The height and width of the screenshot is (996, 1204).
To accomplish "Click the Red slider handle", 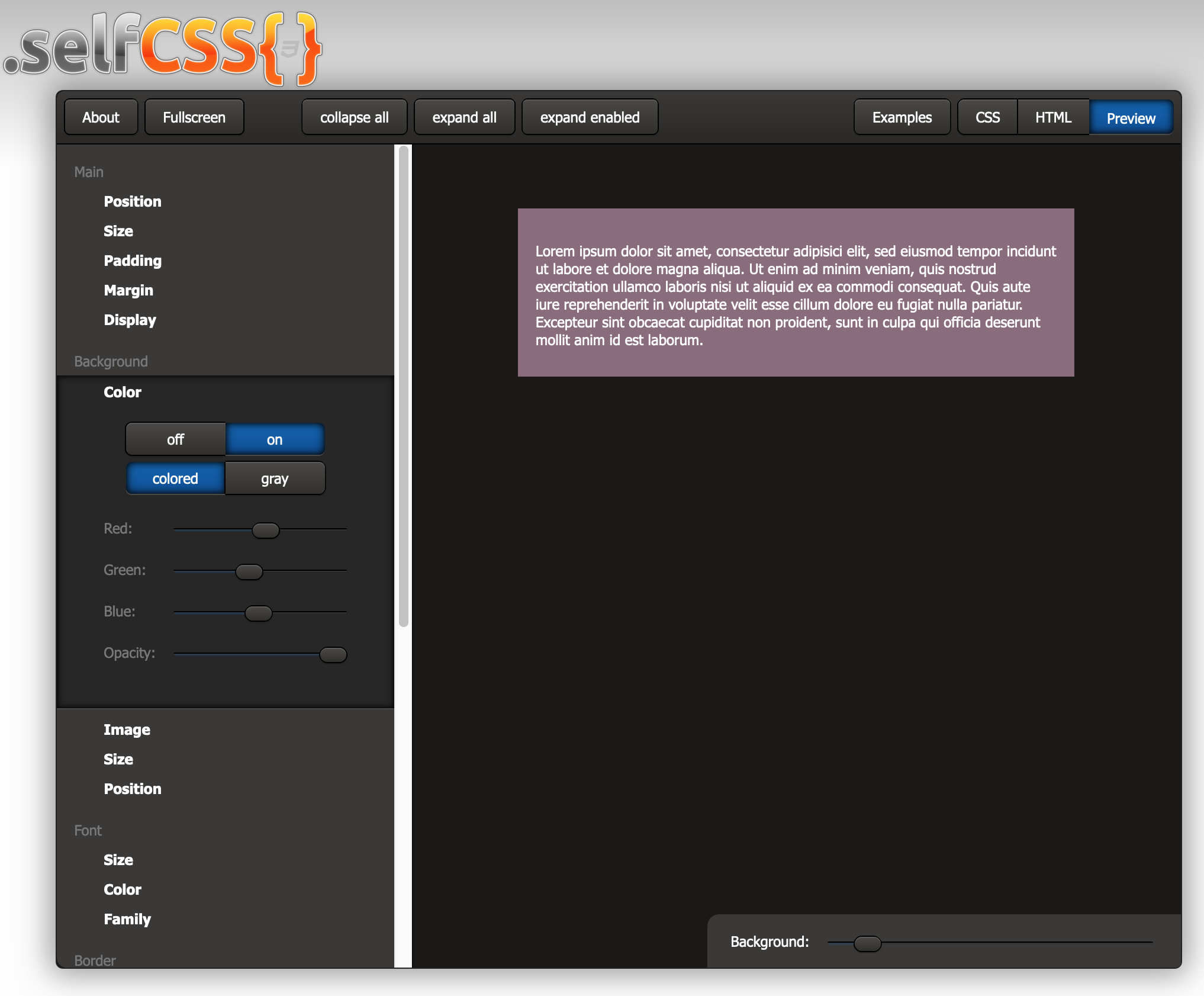I will click(266, 530).
